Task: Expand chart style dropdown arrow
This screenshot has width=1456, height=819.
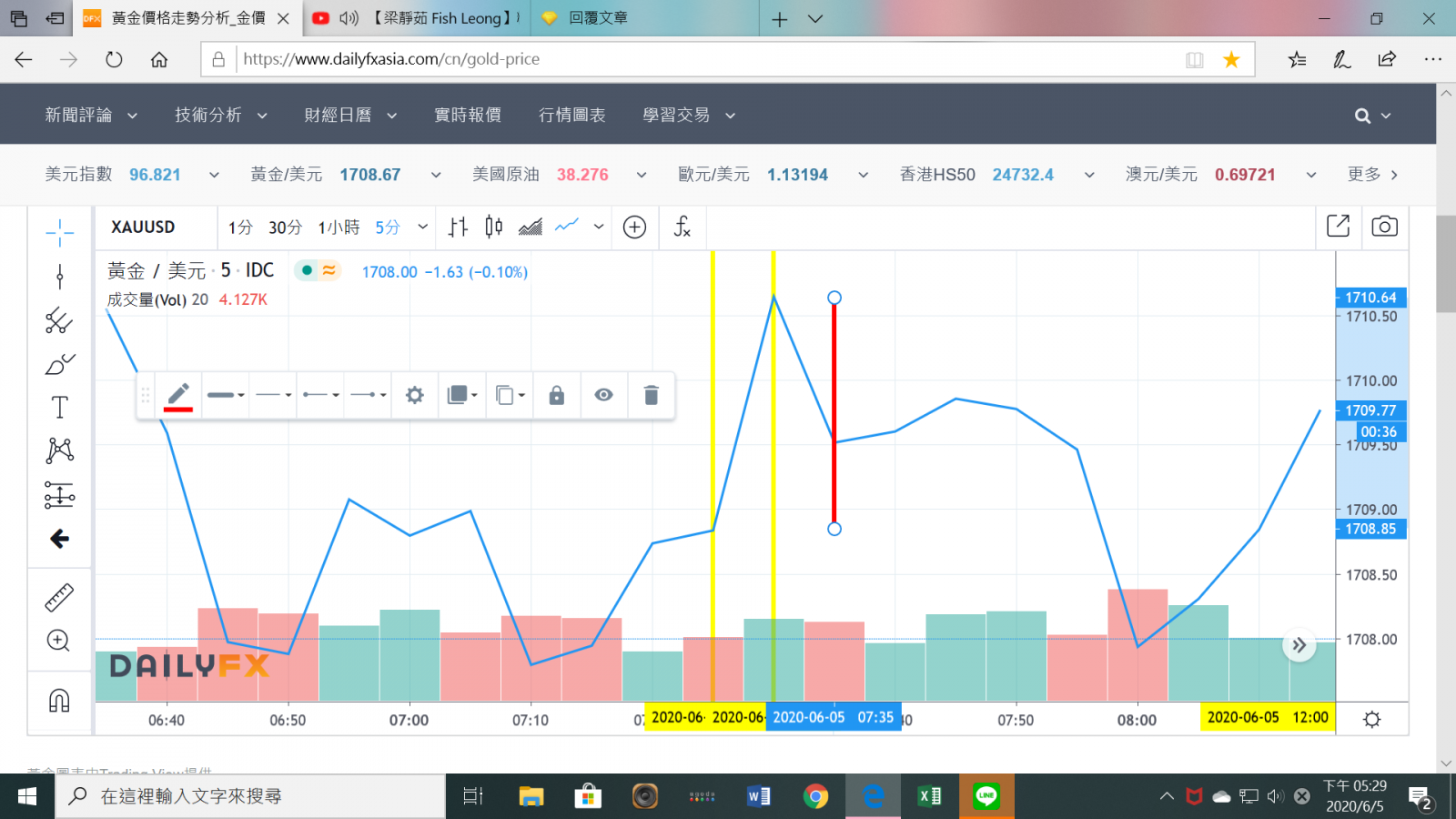Action: pyautogui.click(x=599, y=227)
